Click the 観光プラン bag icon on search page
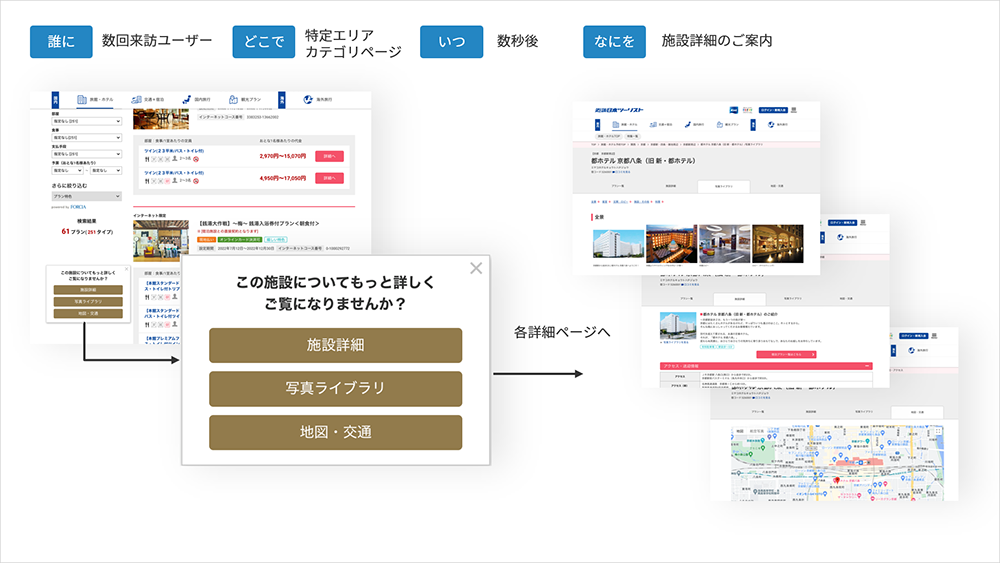 coord(233,99)
